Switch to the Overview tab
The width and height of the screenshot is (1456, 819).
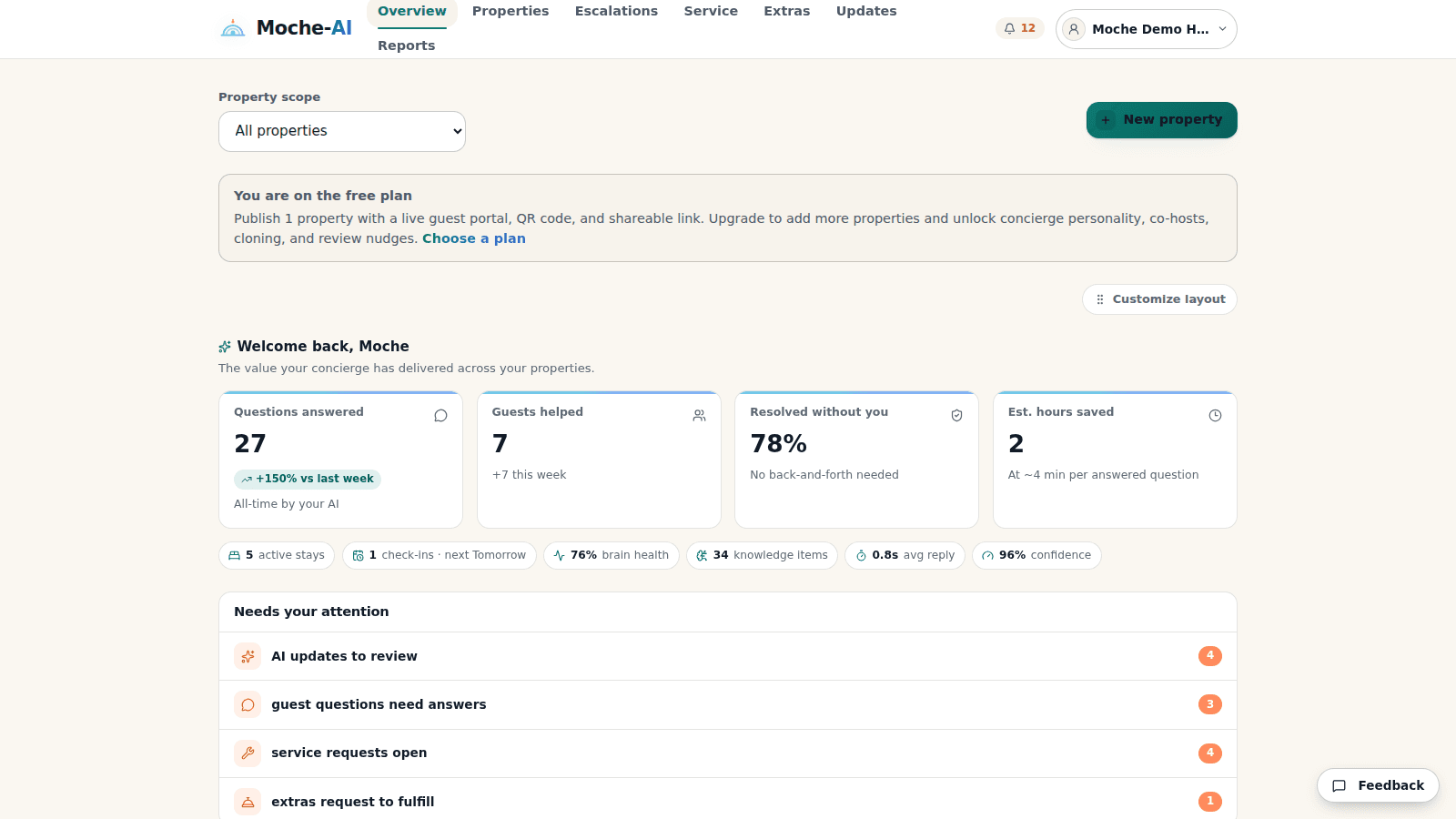click(412, 11)
